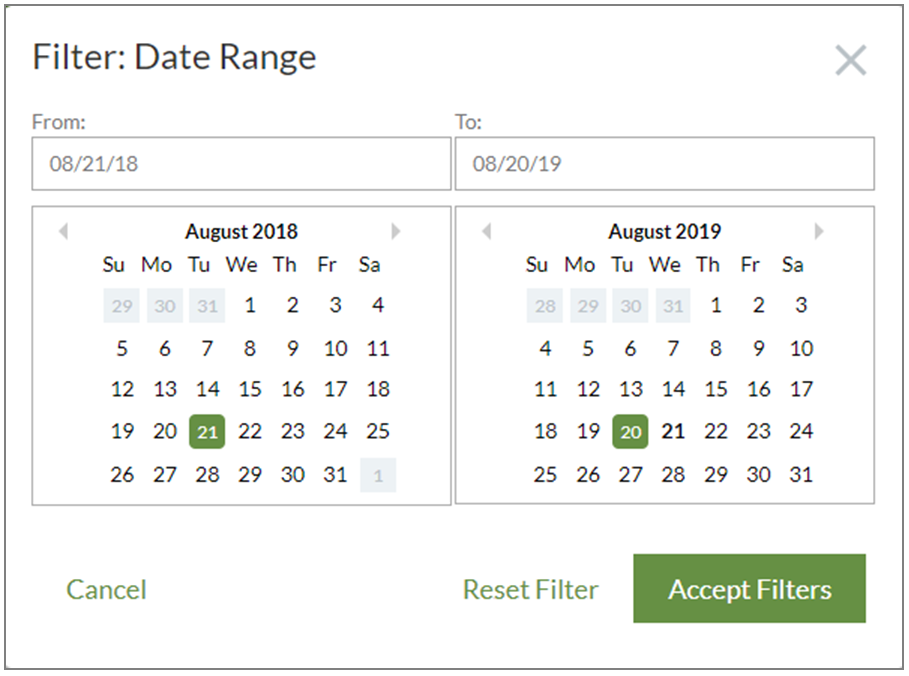Click Reset Filter
The height and width of the screenshot is (676, 909).
pos(530,590)
